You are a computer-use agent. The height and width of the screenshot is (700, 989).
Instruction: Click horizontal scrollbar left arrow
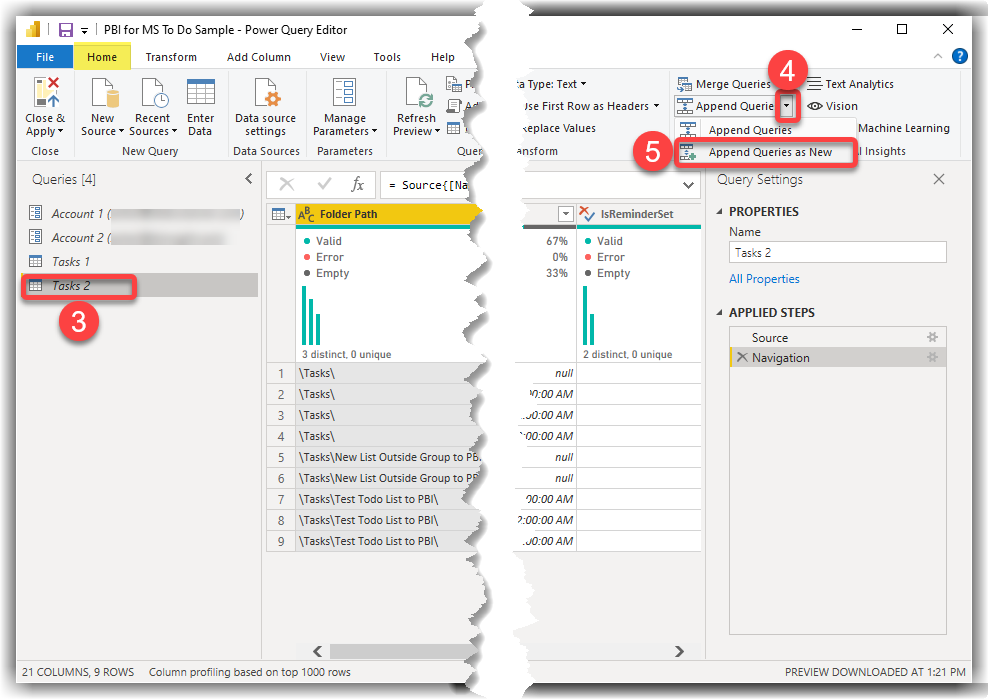(317, 651)
